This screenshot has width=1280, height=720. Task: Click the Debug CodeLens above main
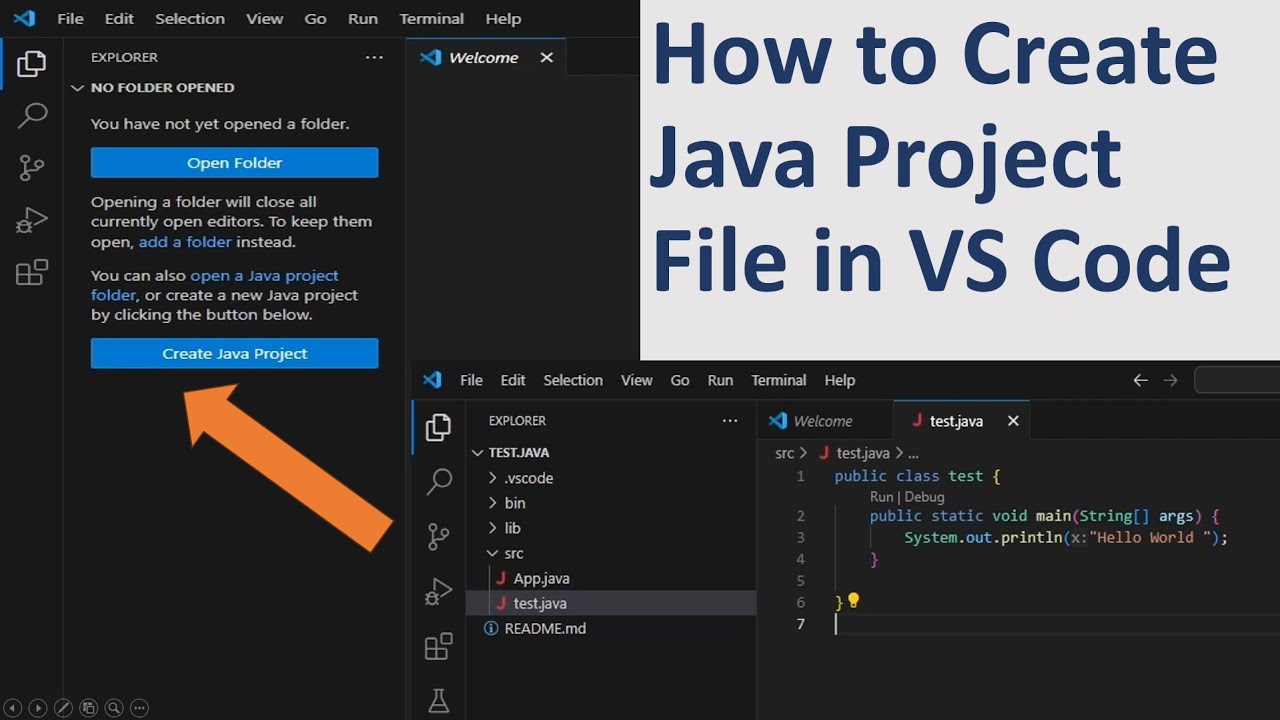coord(925,497)
